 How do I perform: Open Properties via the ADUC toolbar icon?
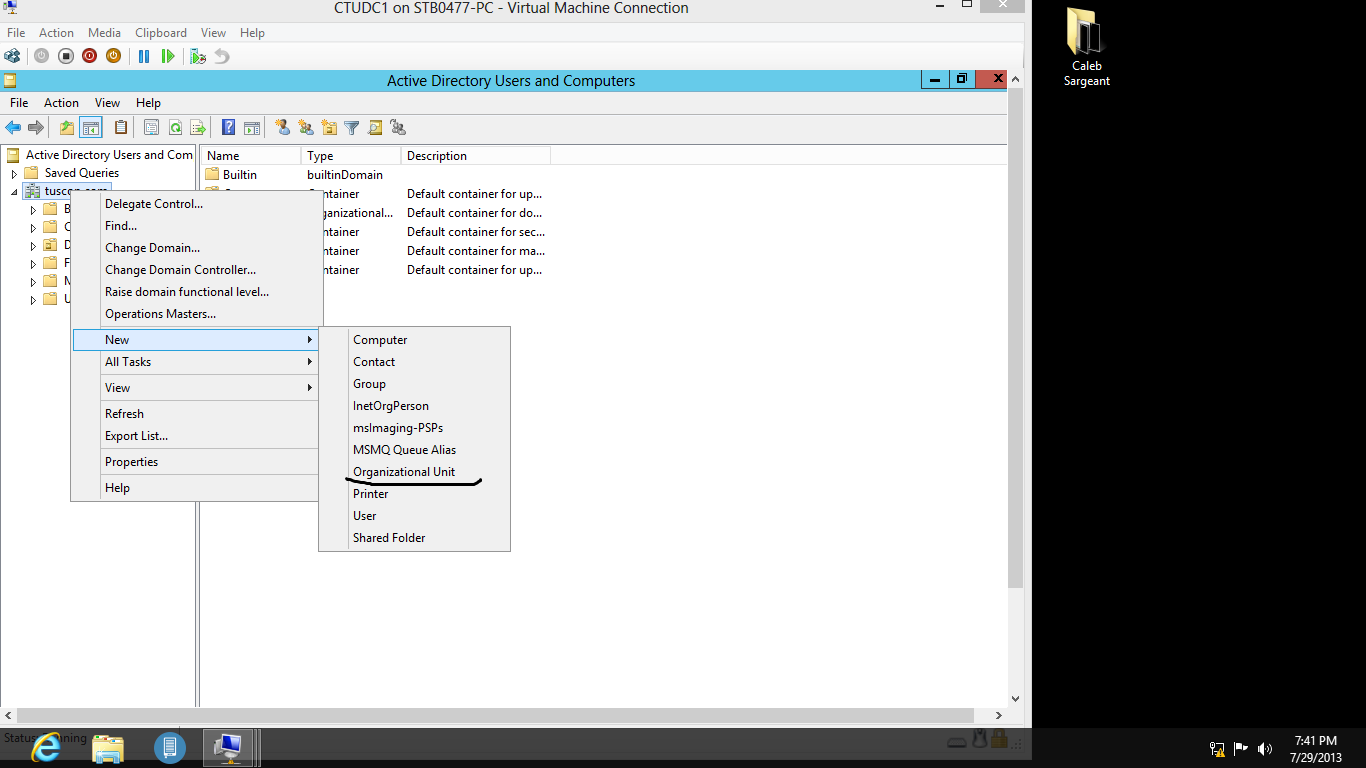click(x=151, y=127)
